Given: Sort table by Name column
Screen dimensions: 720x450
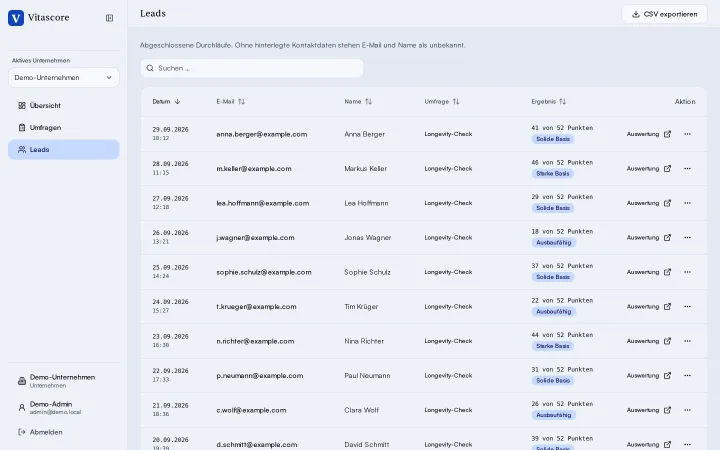Looking at the screenshot, I should (358, 101).
